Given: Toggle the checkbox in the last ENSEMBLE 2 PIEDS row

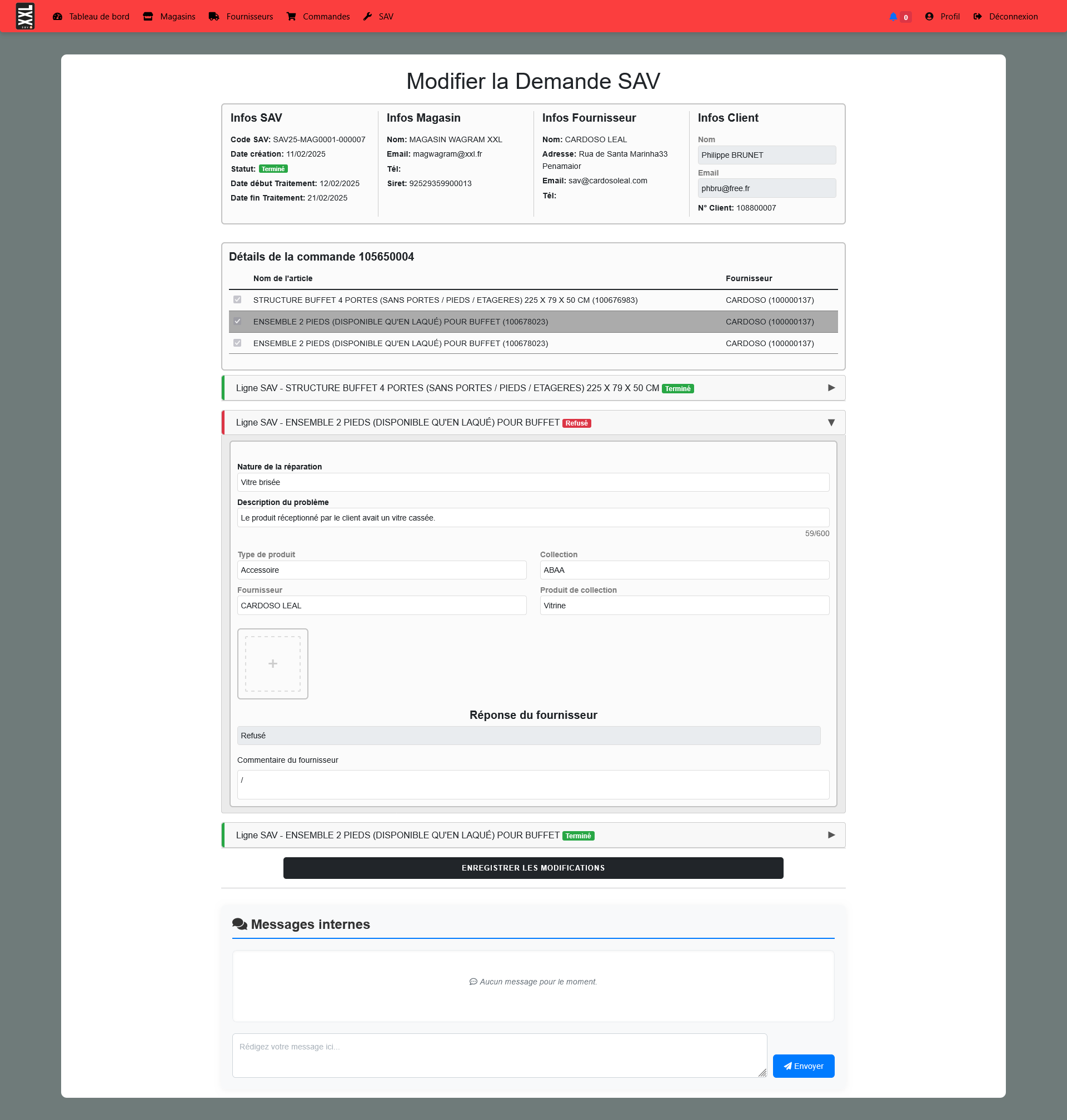Looking at the screenshot, I should pyautogui.click(x=237, y=343).
